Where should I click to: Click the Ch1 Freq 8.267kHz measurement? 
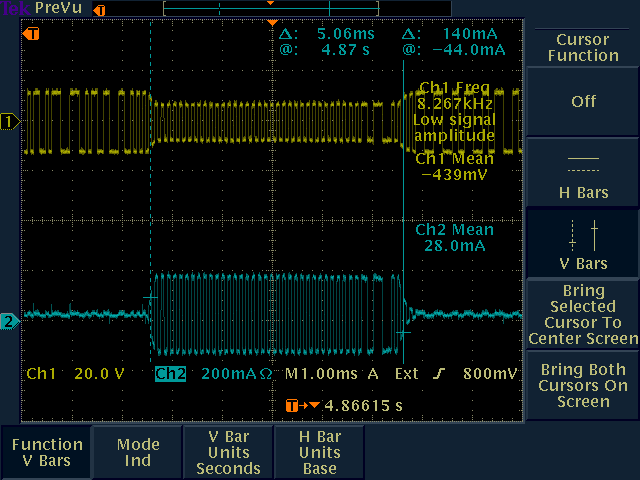pyautogui.click(x=455, y=96)
